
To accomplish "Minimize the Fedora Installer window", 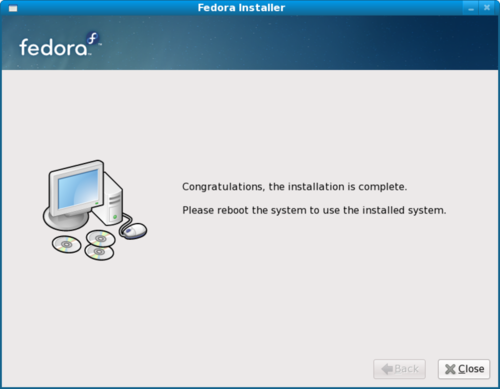I will click(x=471, y=8).
